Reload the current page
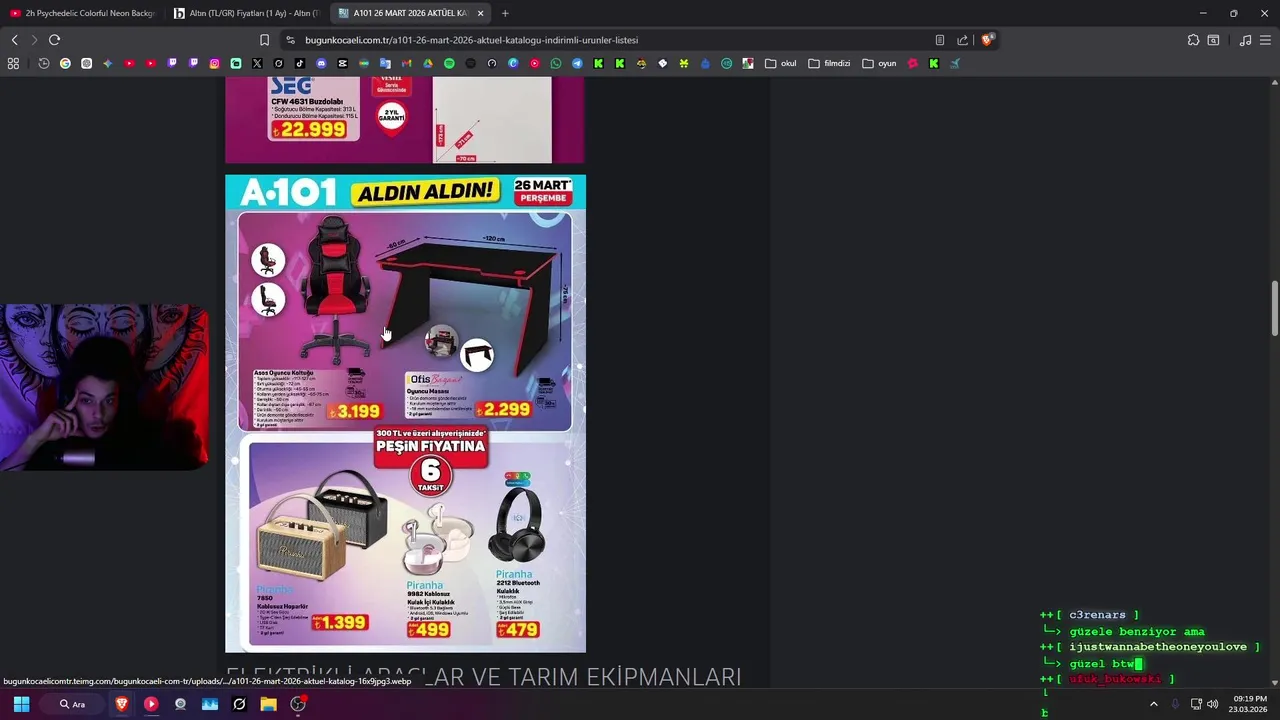 (x=54, y=40)
